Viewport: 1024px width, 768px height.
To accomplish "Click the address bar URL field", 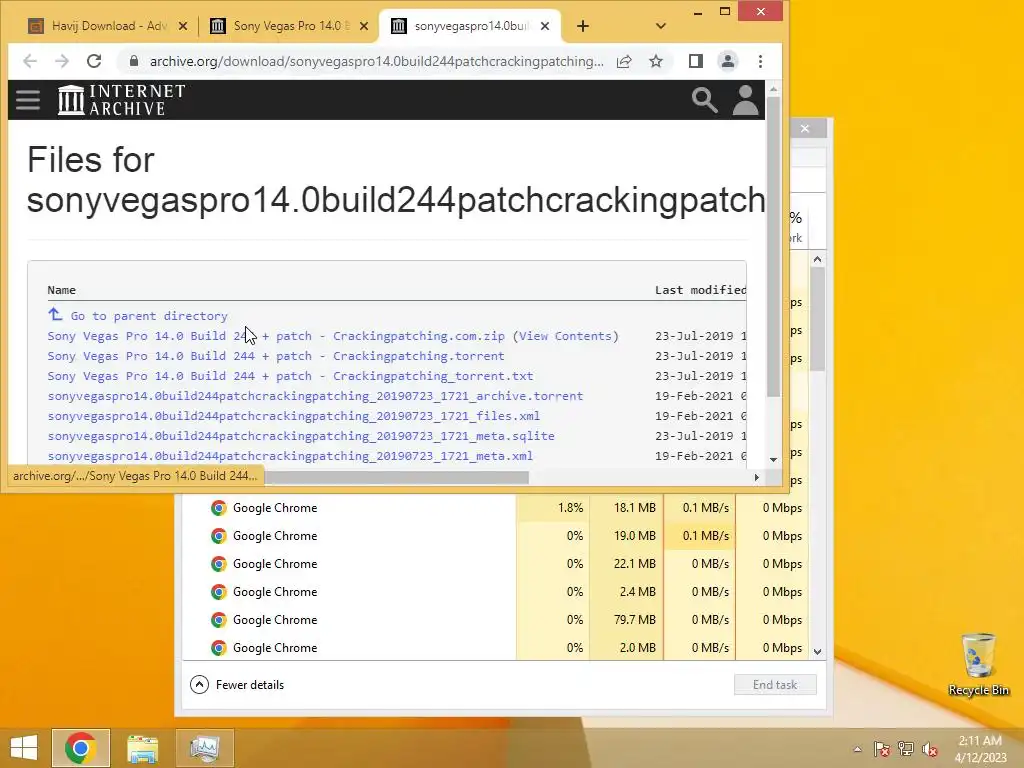I will point(376,61).
